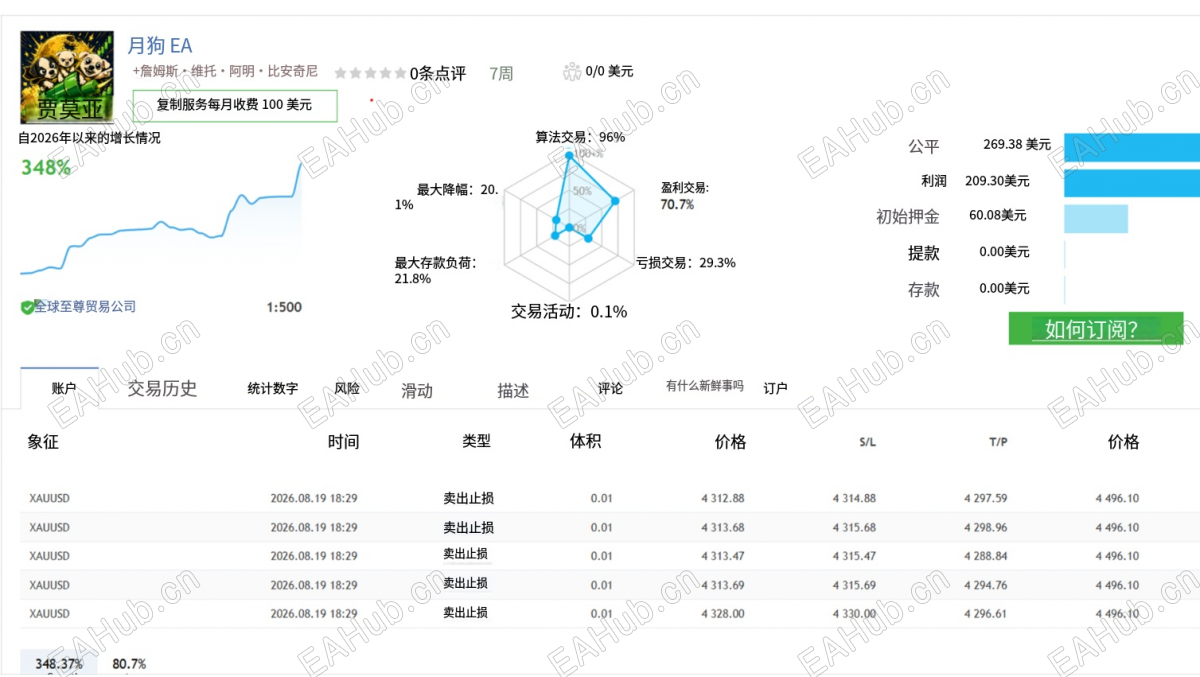Viewport: 1200px width, 677px height.
Task: Click the 月狗 EA avatar thumbnail
Action: (x=69, y=77)
